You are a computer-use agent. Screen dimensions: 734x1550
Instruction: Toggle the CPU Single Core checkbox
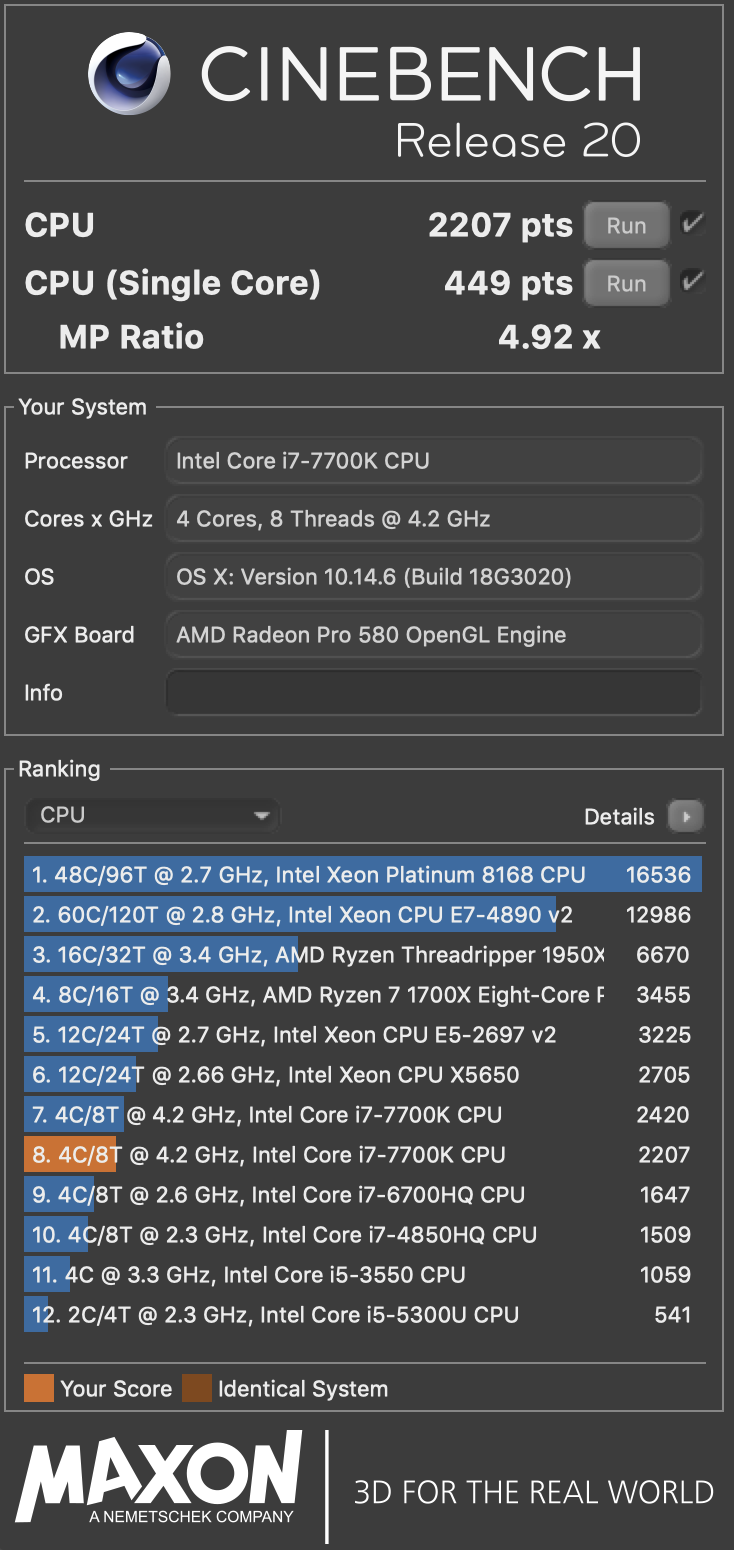pyautogui.click(x=692, y=282)
